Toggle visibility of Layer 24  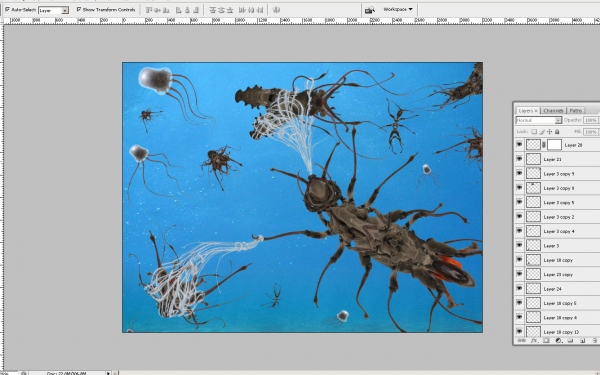519,289
